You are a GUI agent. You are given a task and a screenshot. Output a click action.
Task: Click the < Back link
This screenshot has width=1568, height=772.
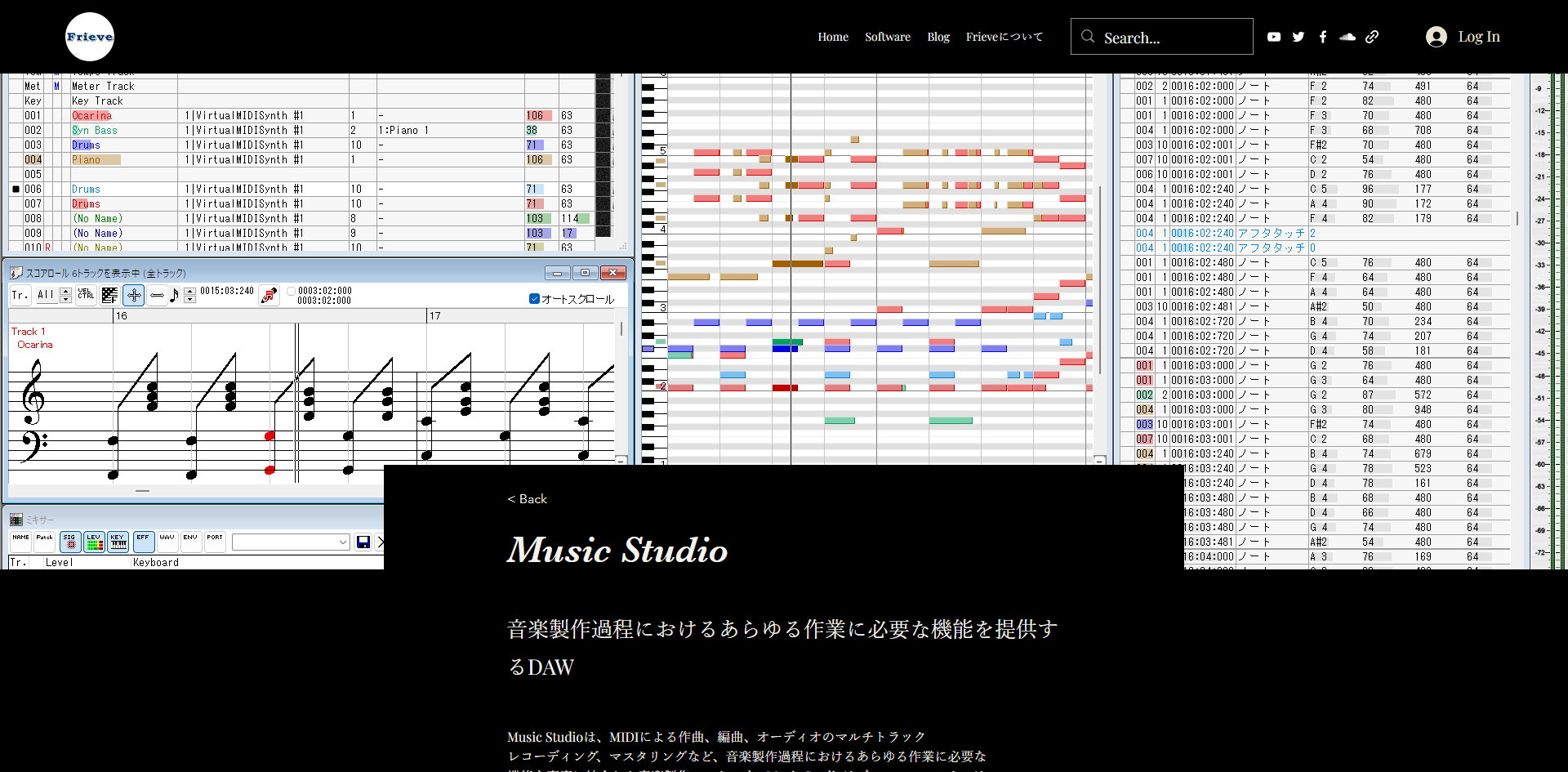[x=528, y=498]
